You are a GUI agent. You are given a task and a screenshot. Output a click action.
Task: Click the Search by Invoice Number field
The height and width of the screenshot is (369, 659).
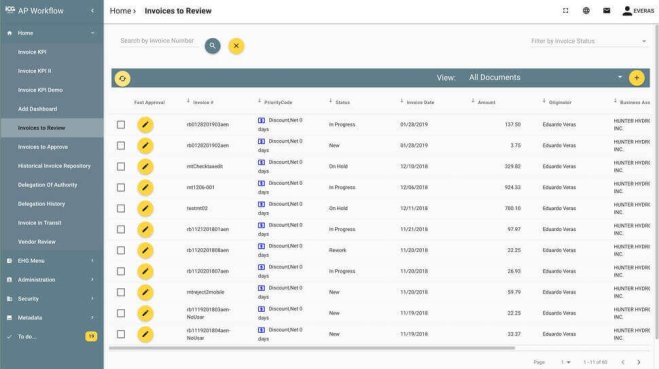(x=159, y=41)
